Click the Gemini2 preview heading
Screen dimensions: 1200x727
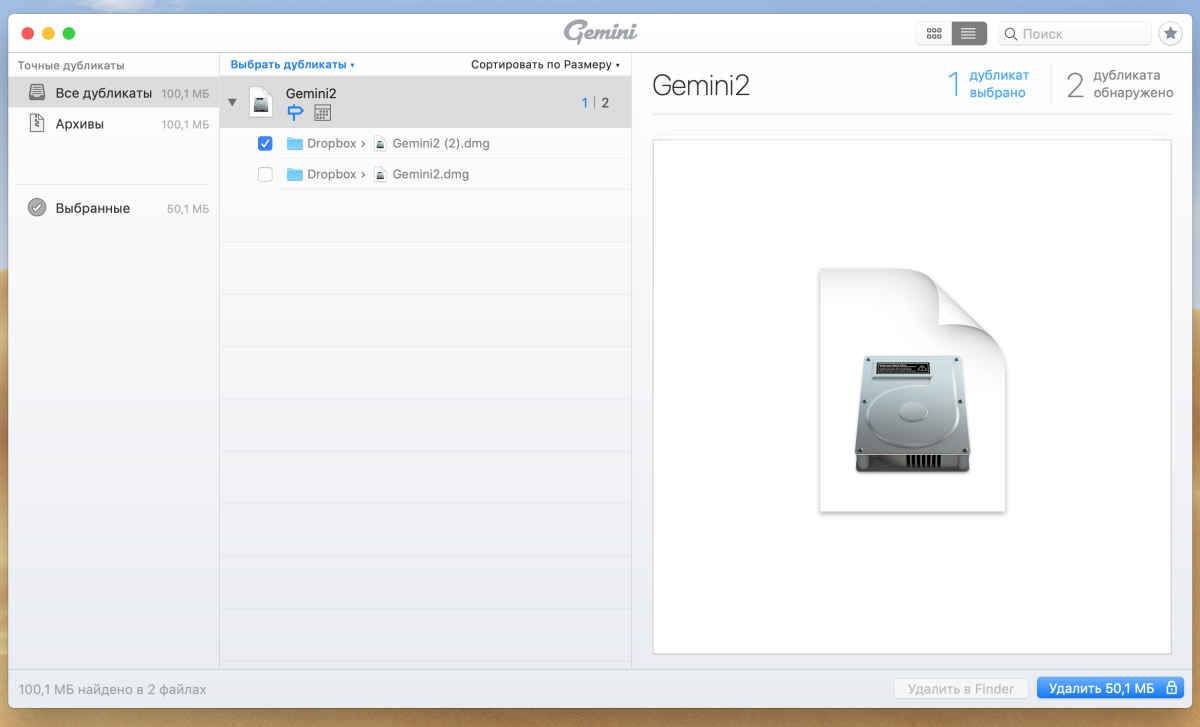[701, 85]
